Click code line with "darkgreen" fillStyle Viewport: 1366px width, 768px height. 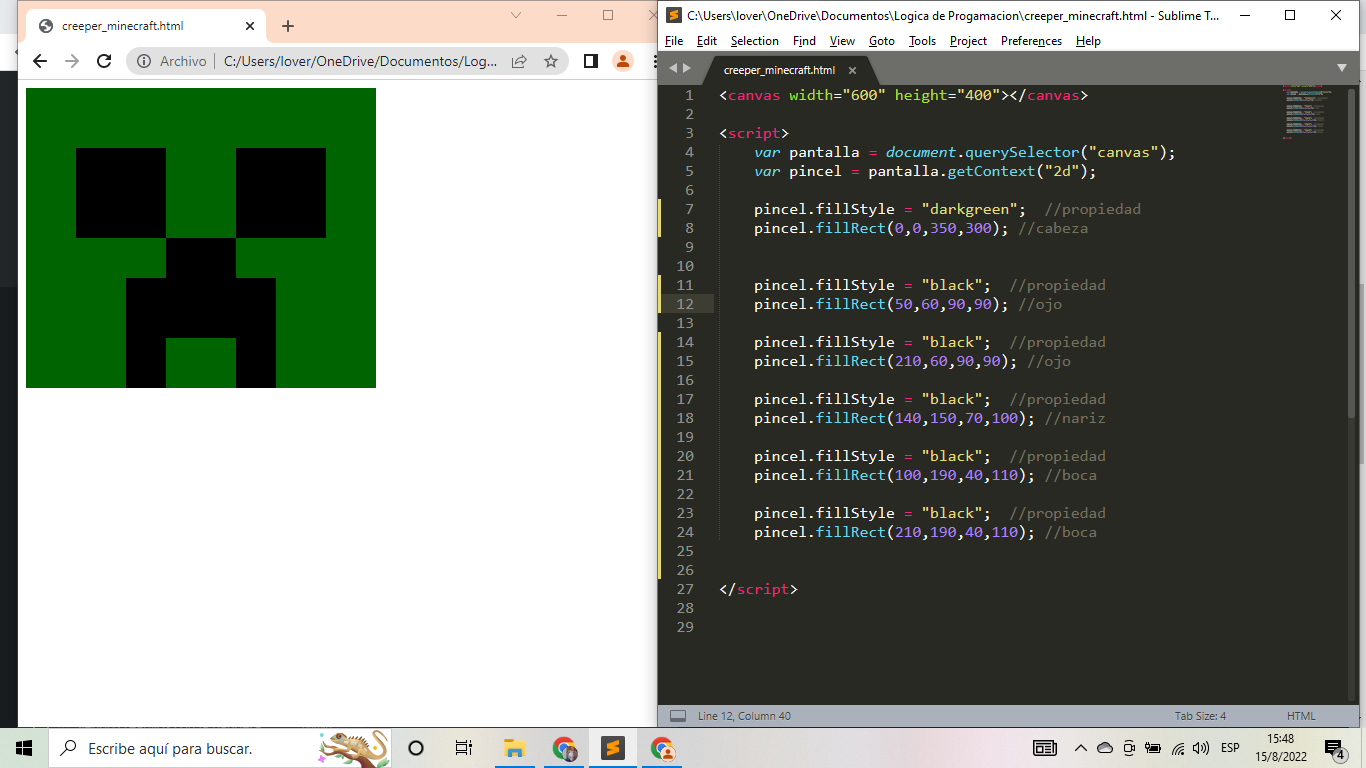(947, 209)
